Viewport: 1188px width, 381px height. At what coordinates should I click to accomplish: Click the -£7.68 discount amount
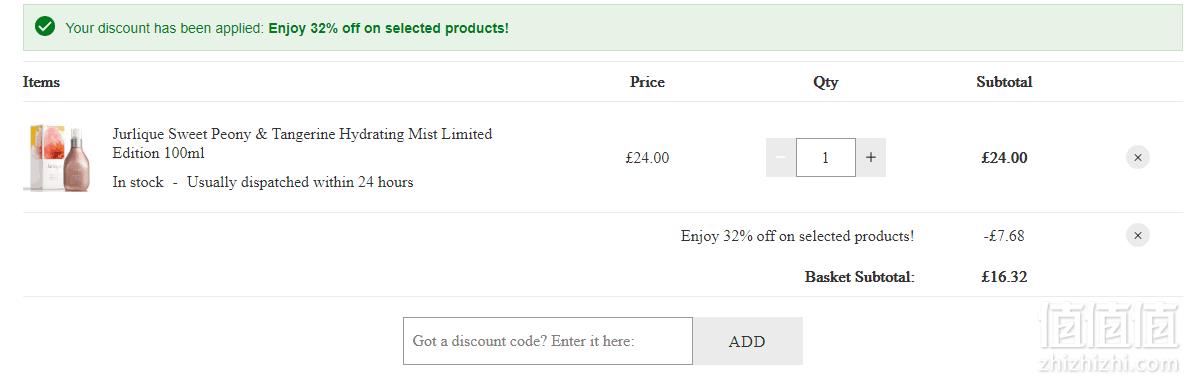click(x=1004, y=236)
